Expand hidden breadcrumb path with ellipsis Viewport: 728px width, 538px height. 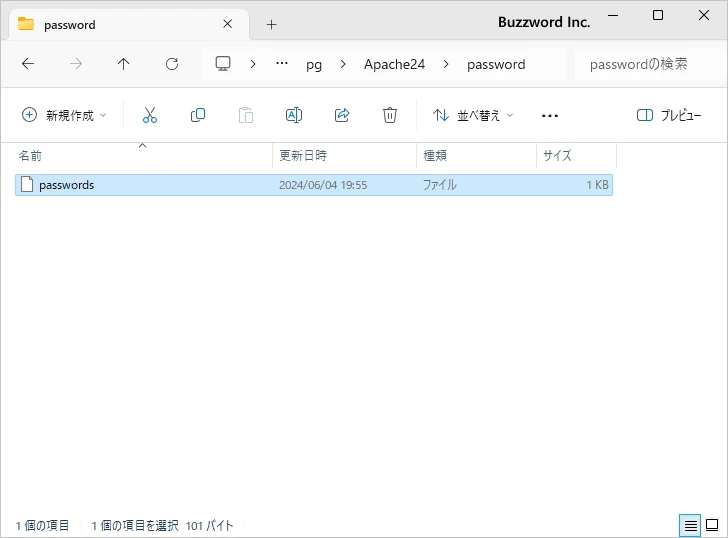(282, 64)
